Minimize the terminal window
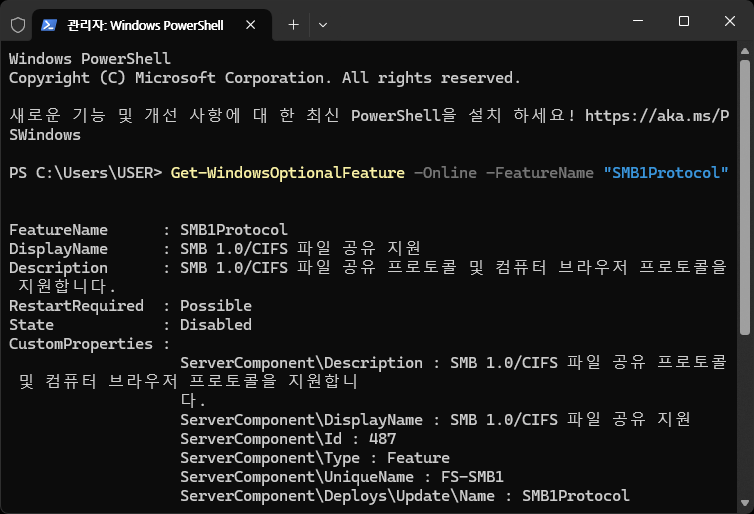754x514 pixels. [638, 21]
